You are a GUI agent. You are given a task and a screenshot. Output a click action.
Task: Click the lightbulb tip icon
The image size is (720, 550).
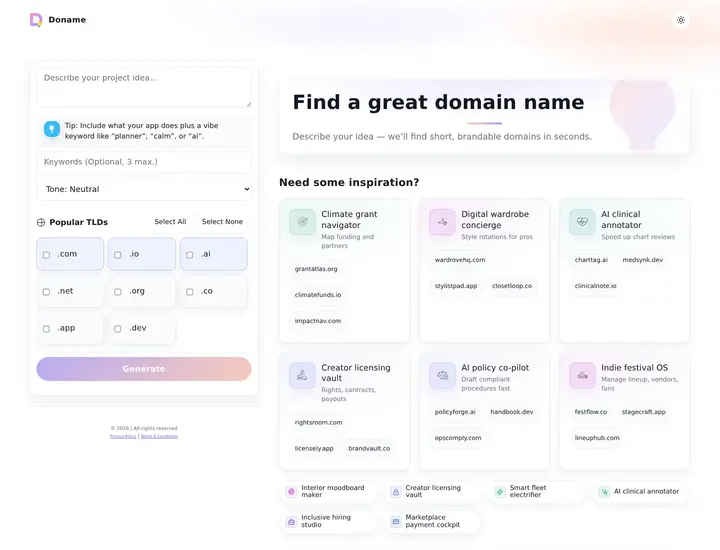coord(52,129)
